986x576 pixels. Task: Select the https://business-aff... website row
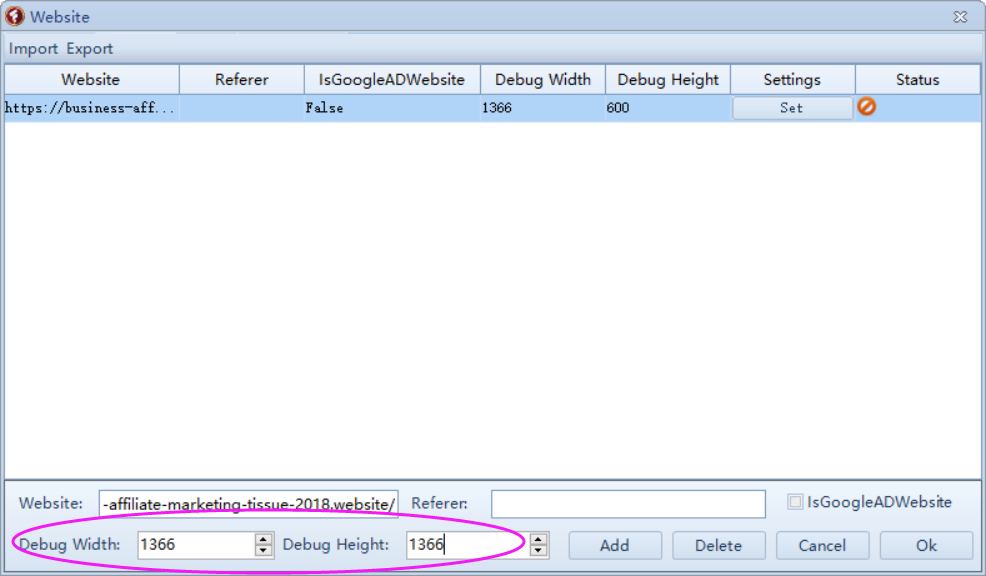point(90,108)
